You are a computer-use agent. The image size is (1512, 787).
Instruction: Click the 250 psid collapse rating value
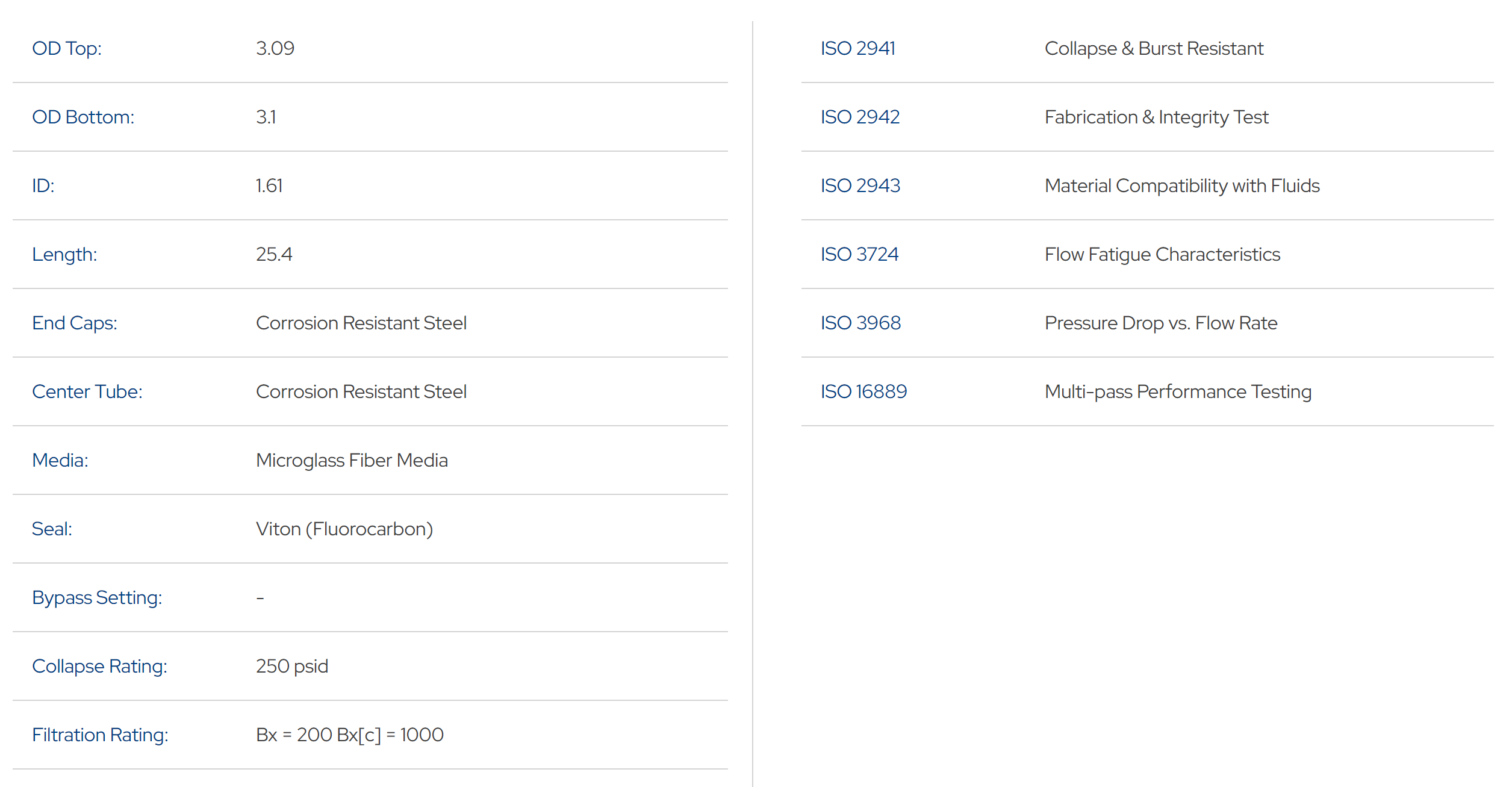tap(291, 666)
